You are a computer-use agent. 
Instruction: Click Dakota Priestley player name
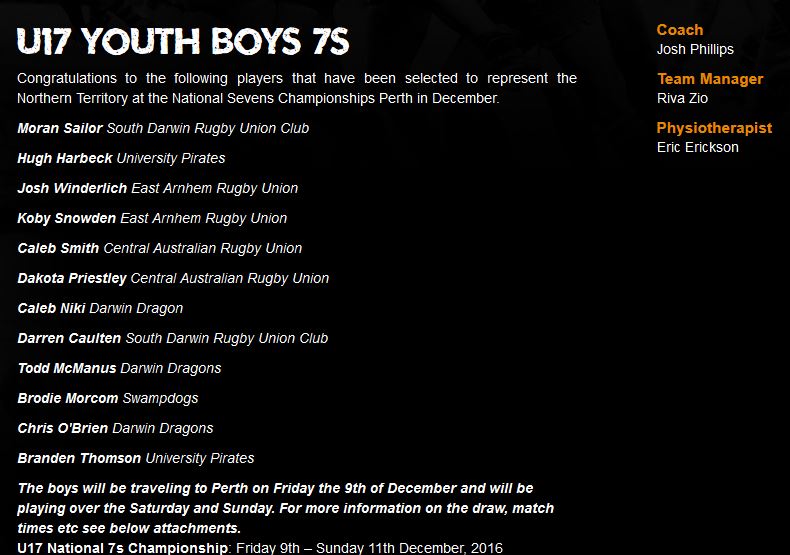click(x=72, y=279)
